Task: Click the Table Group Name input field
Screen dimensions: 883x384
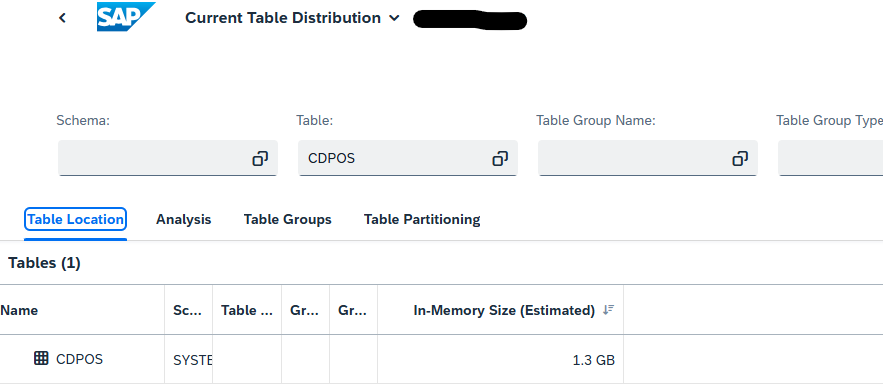Action: pyautogui.click(x=648, y=158)
